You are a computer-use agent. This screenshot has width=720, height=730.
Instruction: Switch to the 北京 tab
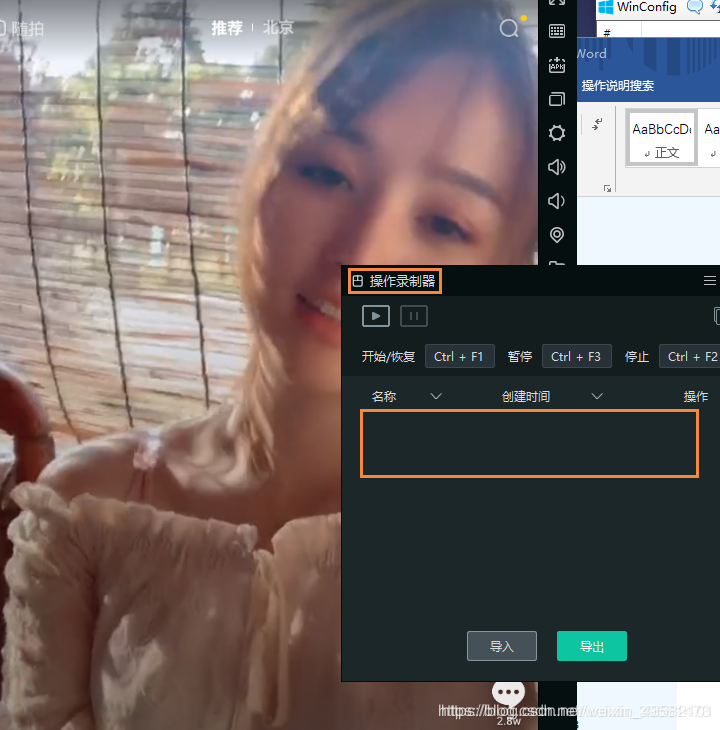pos(278,28)
